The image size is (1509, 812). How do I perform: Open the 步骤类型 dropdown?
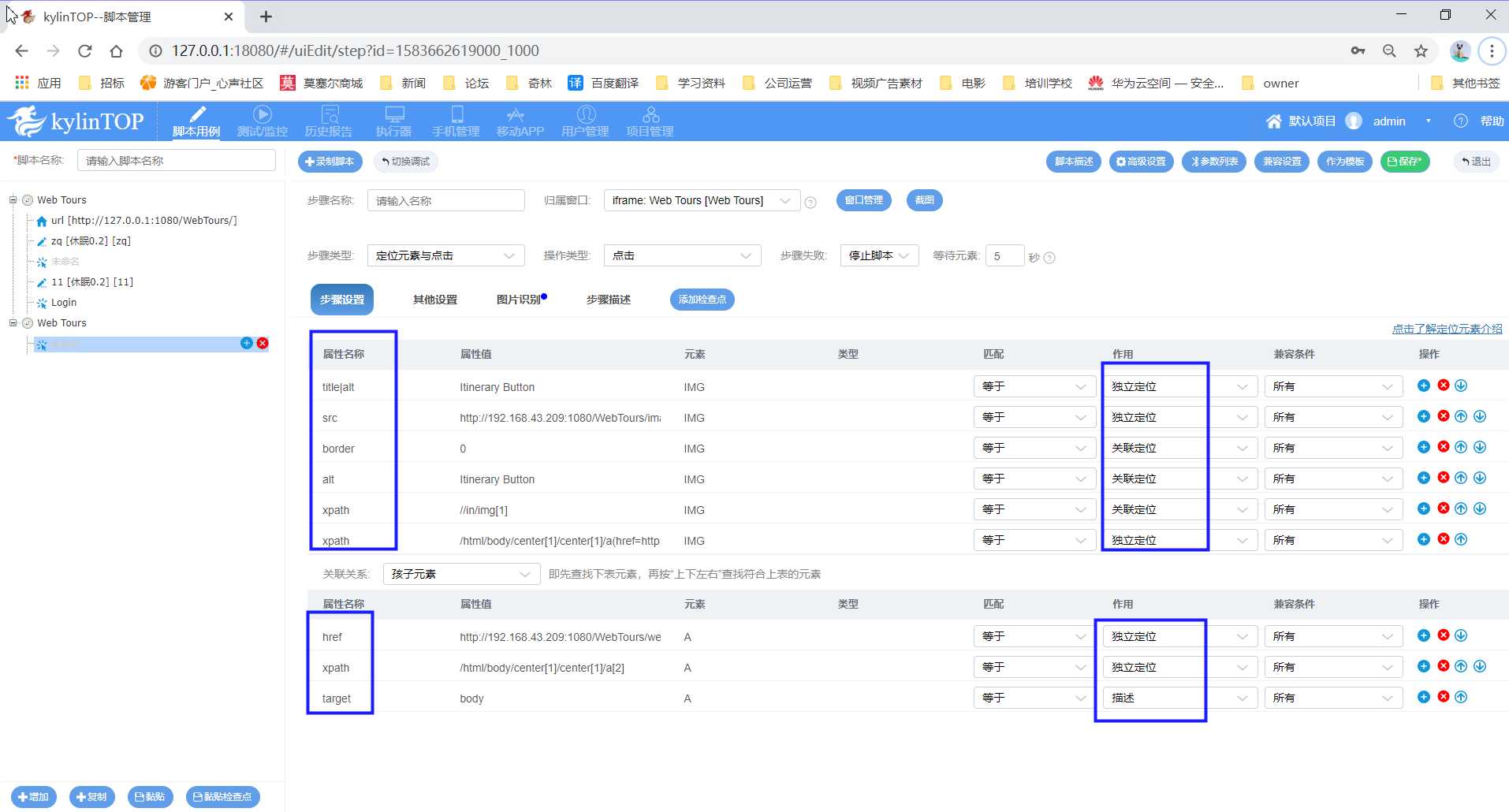click(445, 255)
